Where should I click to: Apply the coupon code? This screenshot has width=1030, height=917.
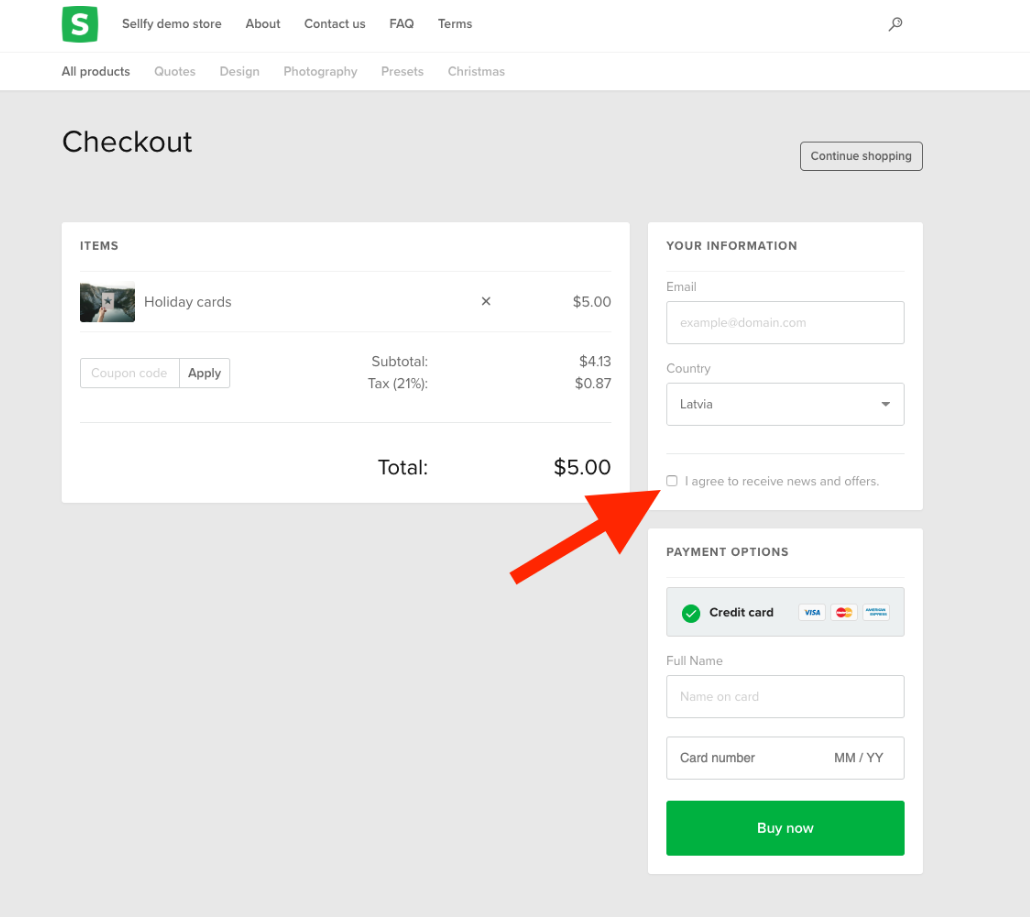[204, 373]
